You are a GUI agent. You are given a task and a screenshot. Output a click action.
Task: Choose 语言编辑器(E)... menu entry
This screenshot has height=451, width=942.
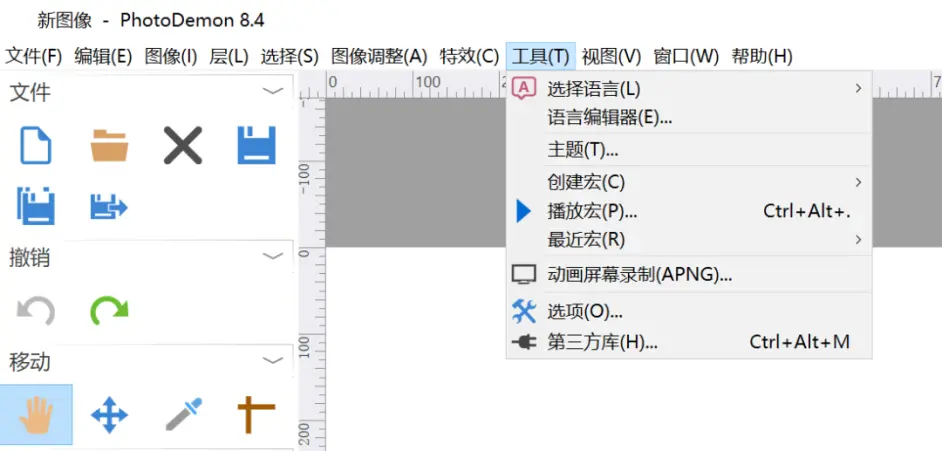[689, 117]
